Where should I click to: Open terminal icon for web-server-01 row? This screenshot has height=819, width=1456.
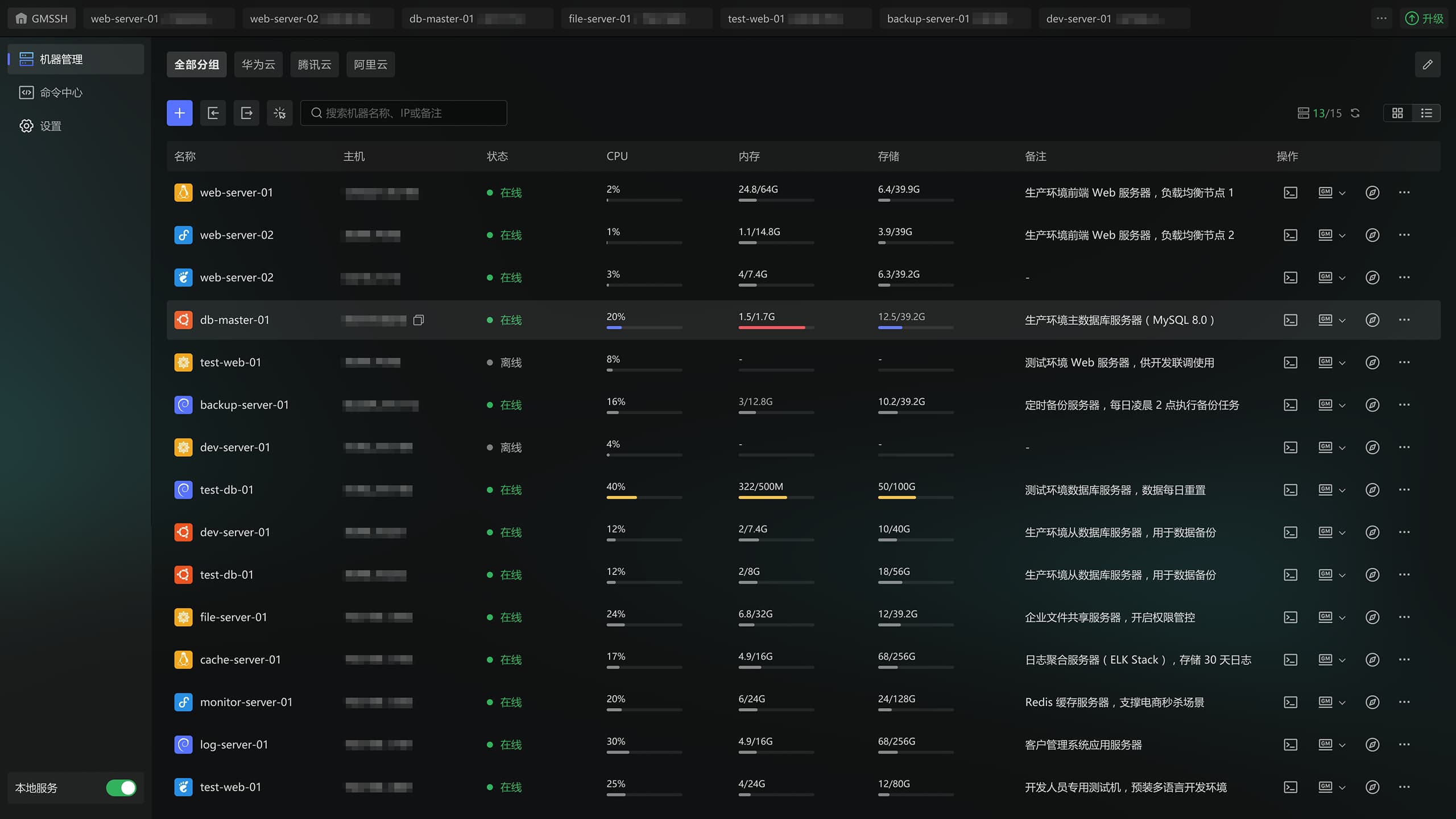(1290, 193)
